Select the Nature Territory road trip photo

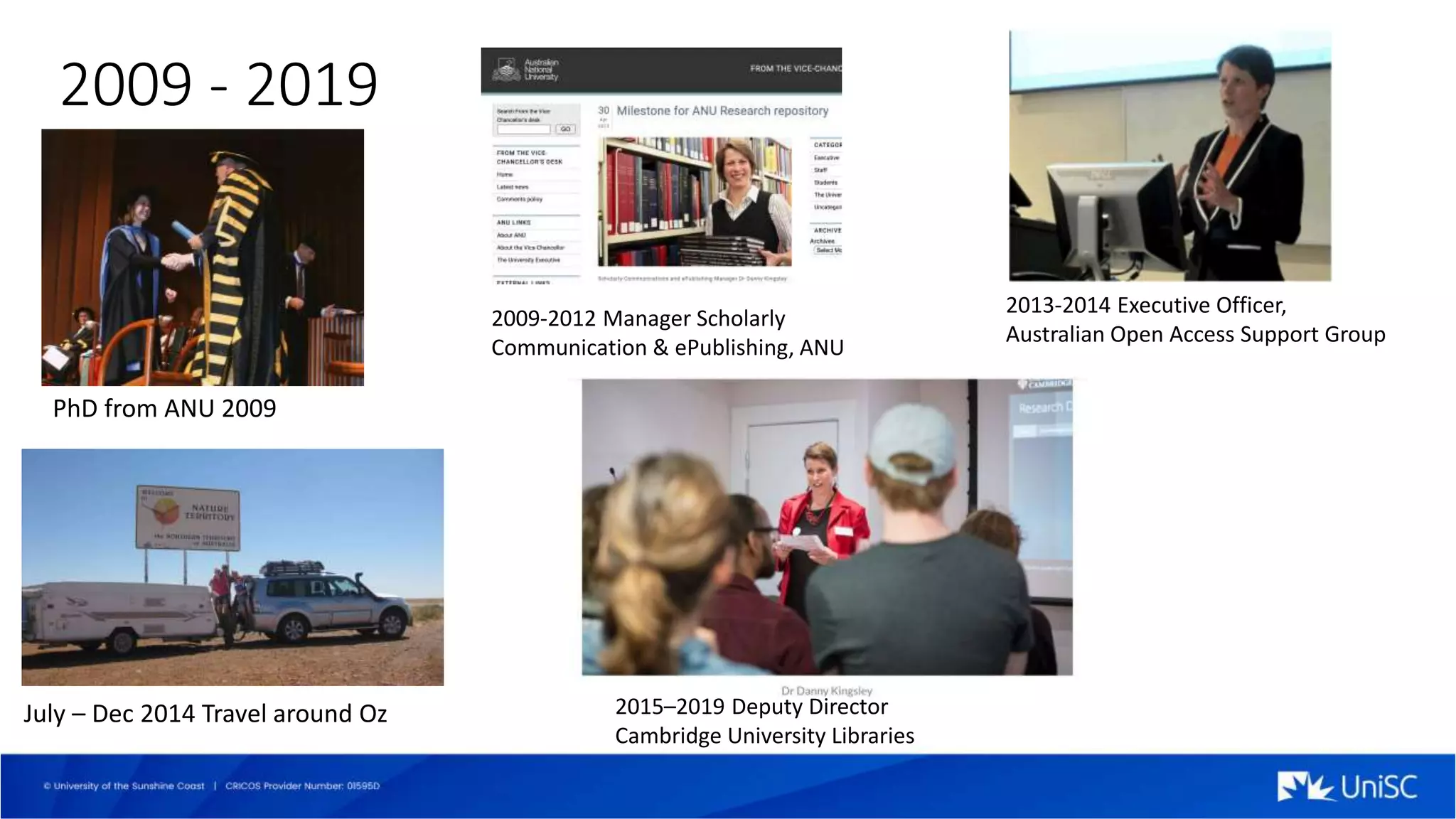[x=232, y=567]
